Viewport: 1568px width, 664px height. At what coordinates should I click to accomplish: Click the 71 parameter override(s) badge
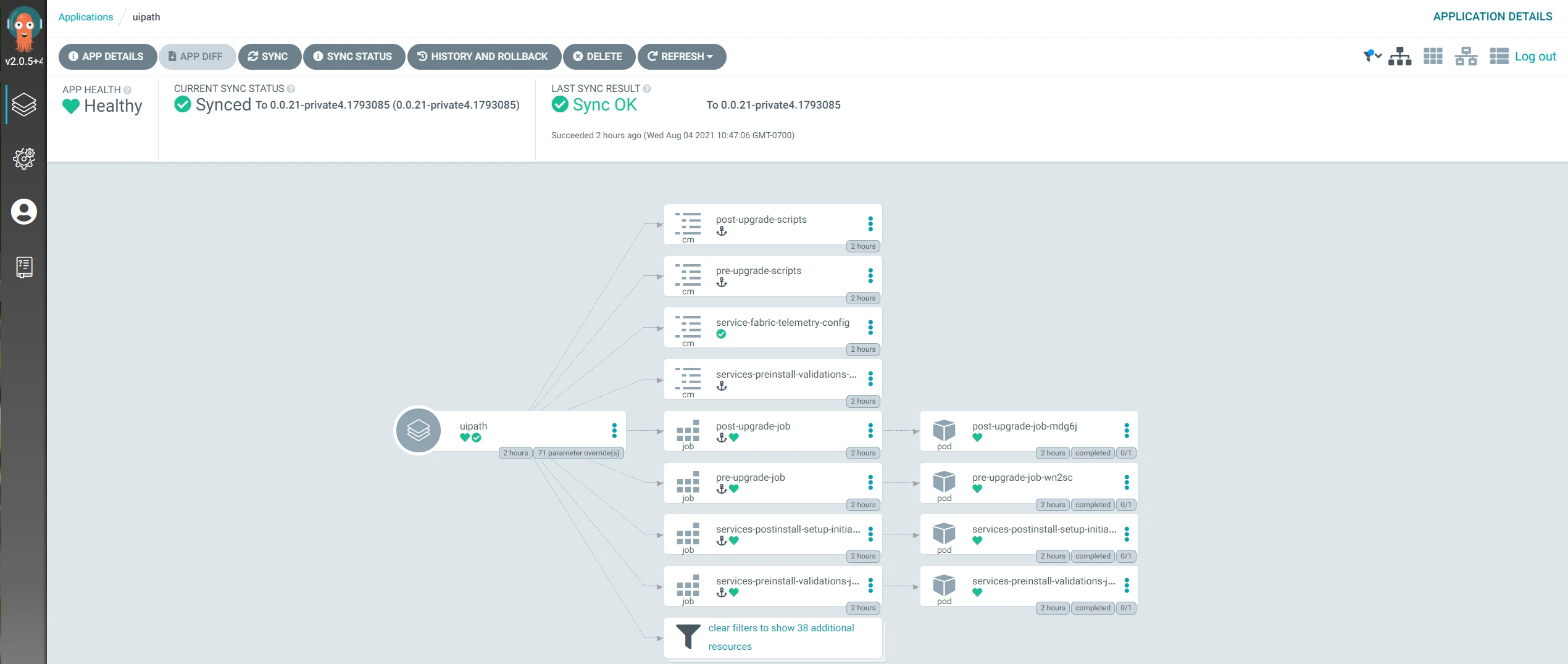click(578, 453)
